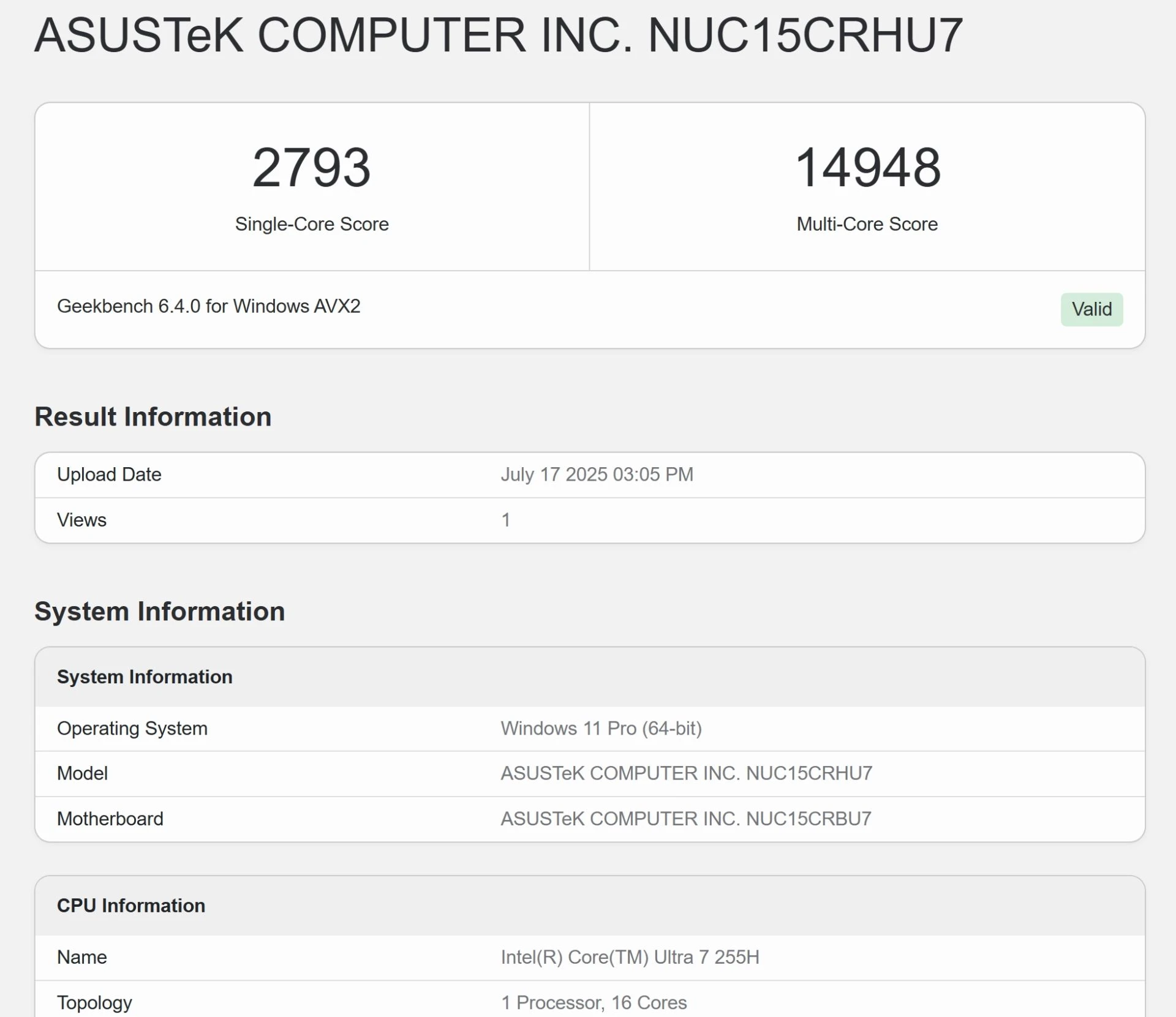Select the Motherboard value NUC15CRBU7
1176x1017 pixels.
click(686, 819)
